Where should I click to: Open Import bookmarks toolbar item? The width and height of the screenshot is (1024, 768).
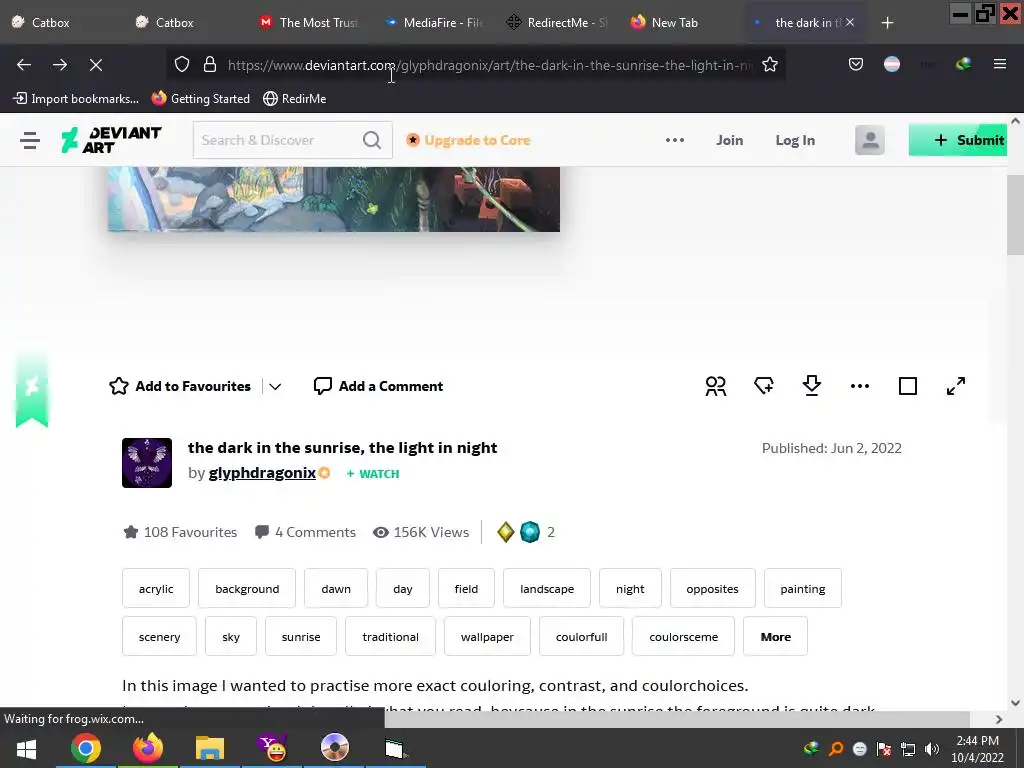pyautogui.click(x=76, y=99)
